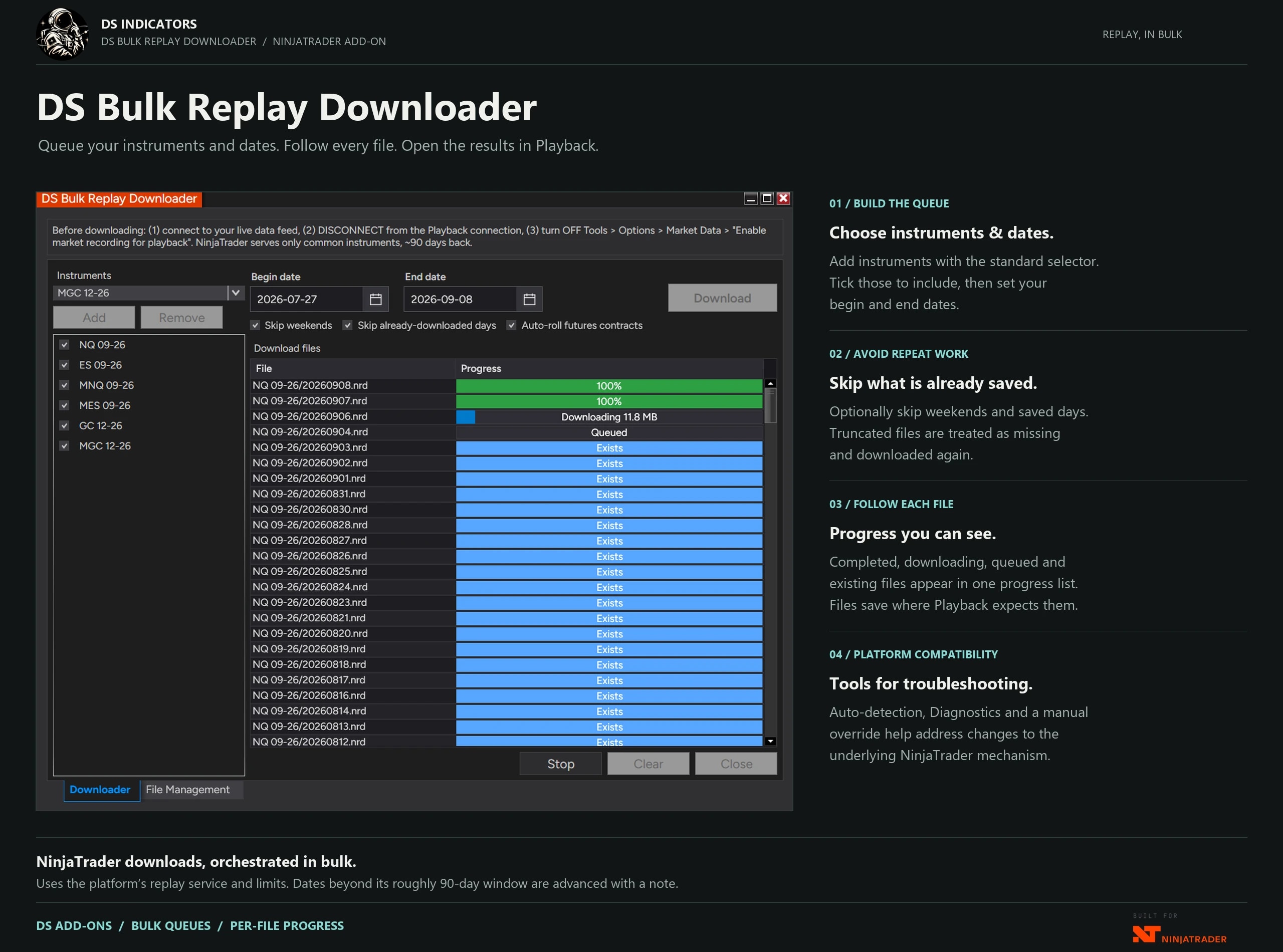Select file NQ 09-26/20260820.nrd
Image resolution: width=1283 pixels, height=952 pixels.
(x=310, y=633)
